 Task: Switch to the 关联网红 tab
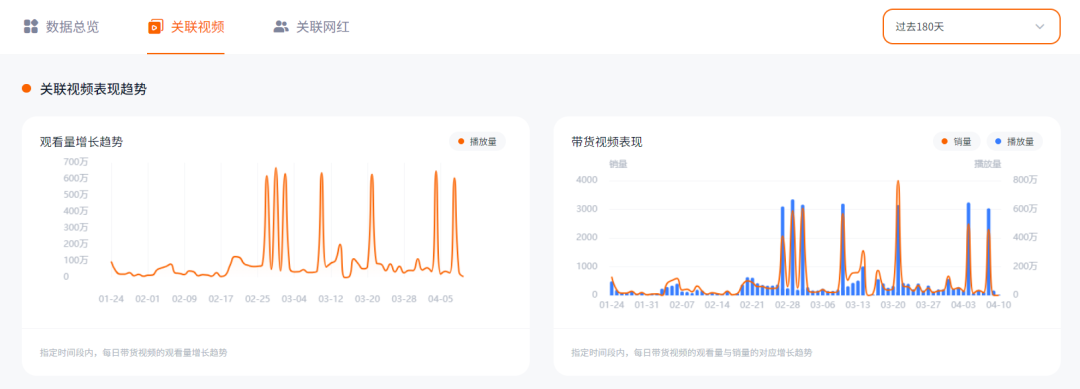tap(312, 27)
